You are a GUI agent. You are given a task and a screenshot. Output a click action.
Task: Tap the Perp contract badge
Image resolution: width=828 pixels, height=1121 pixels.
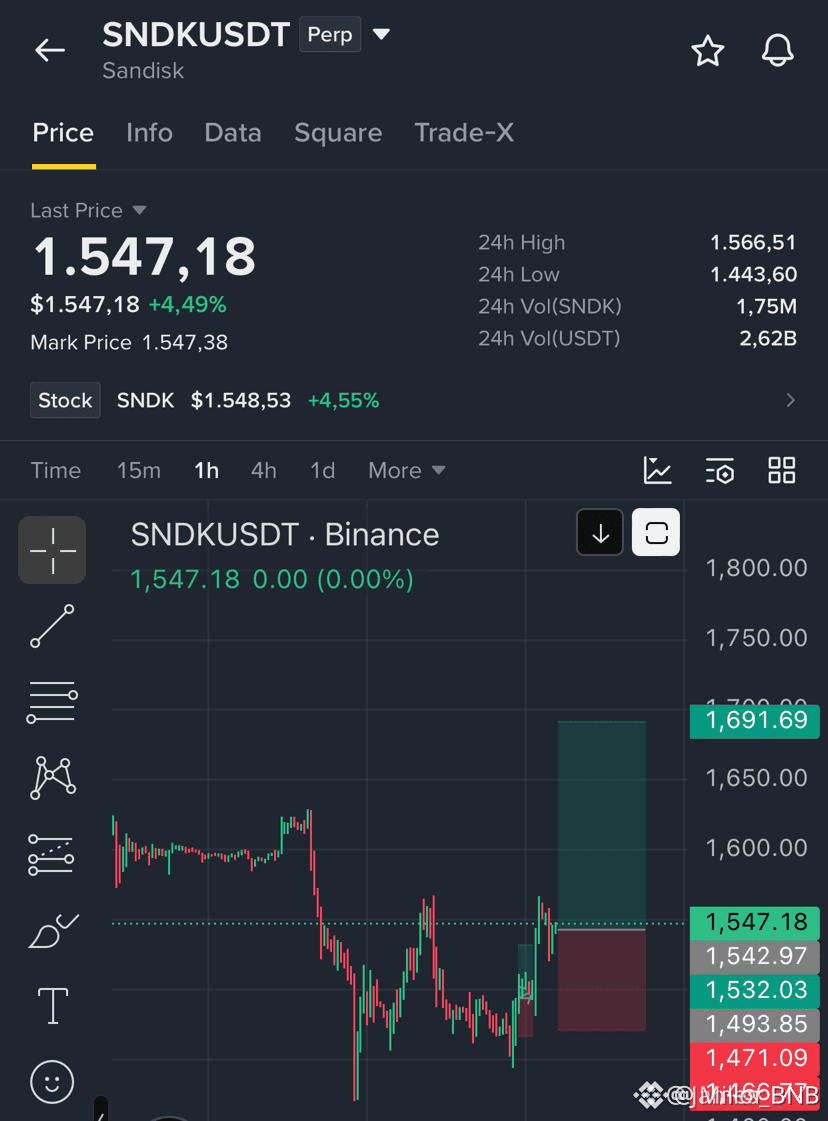330,34
